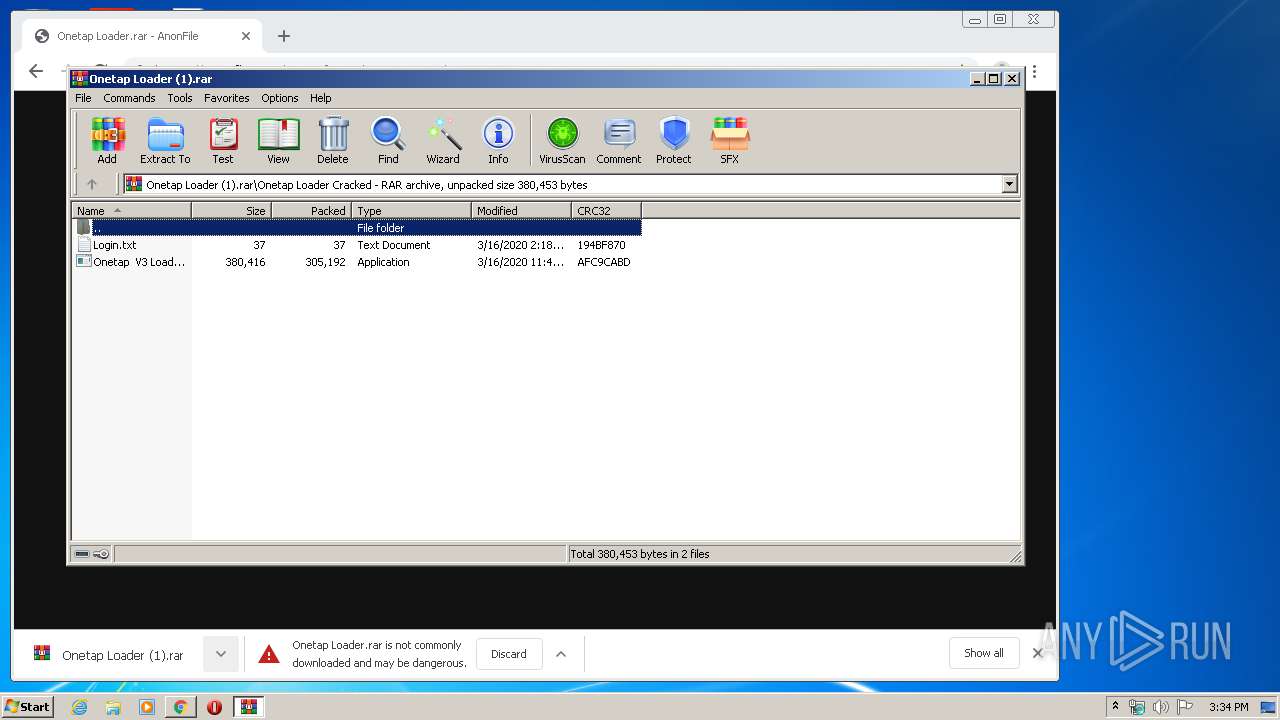Launch the Wizard tool
The height and width of the screenshot is (720, 1280).
[x=443, y=140]
